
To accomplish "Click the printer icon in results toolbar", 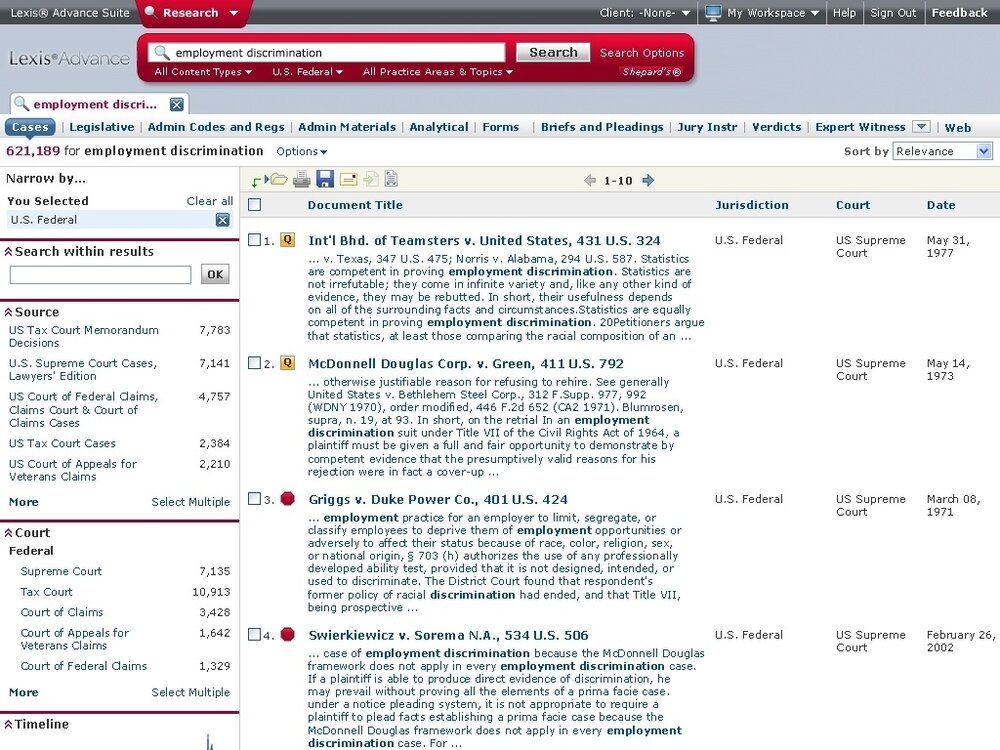I will pos(302,180).
